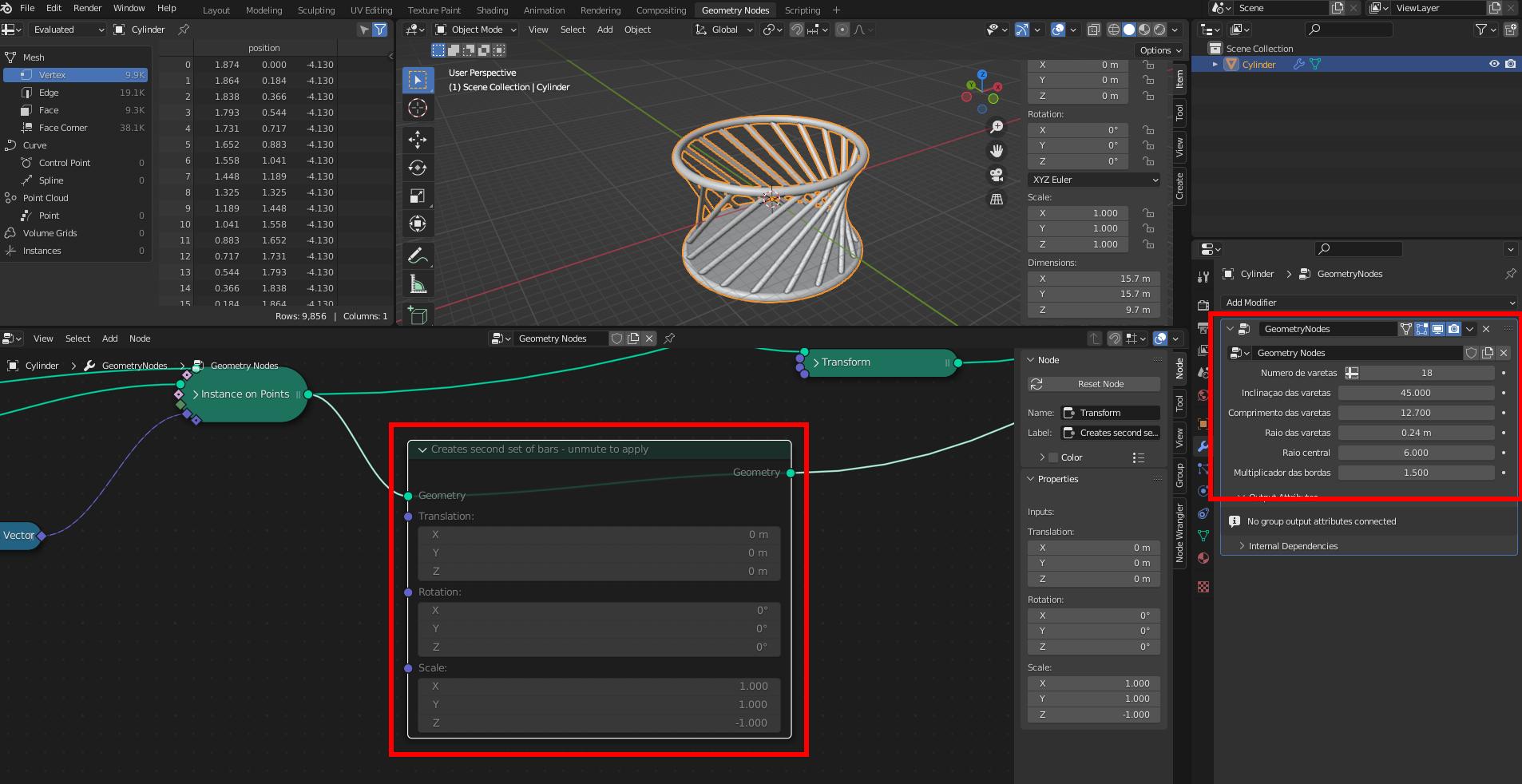Click the viewport zoom magnifier icon

pos(997,127)
